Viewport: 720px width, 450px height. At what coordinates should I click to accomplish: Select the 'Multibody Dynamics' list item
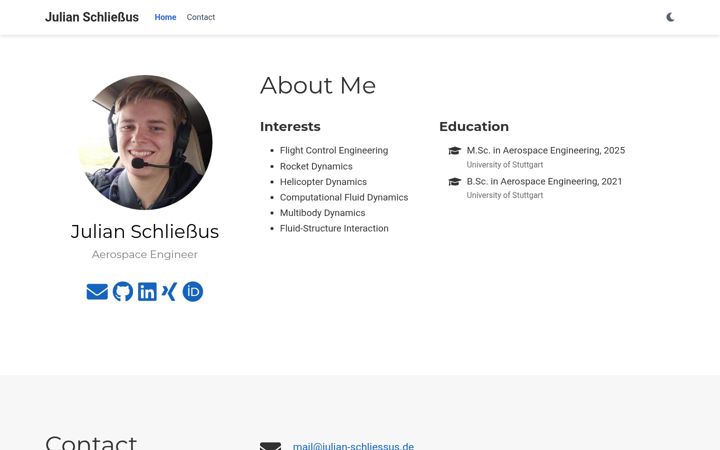pyautogui.click(x=322, y=213)
